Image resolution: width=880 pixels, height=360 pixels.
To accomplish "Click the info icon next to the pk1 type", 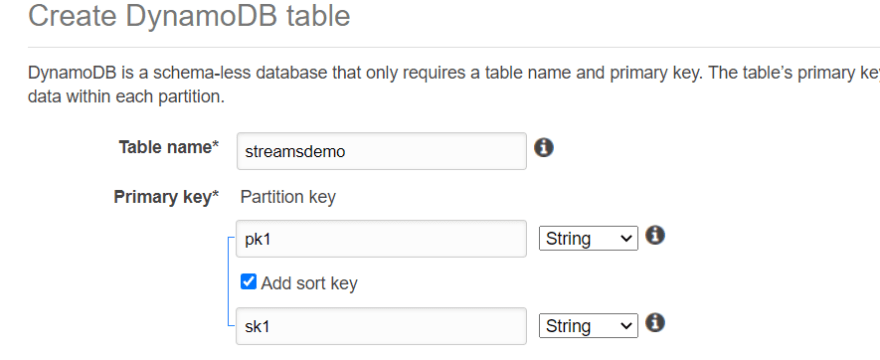I will [x=655, y=235].
